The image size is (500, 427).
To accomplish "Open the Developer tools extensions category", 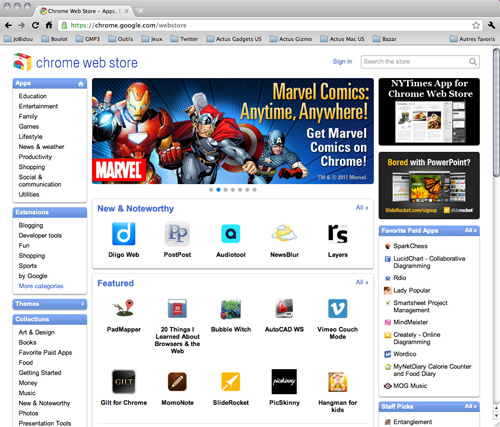I will click(x=40, y=235).
